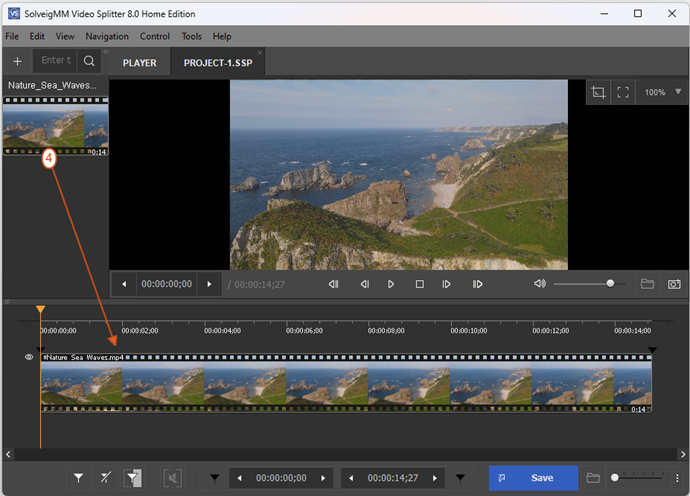Collapse media panel with double-chevron icon
690x496 pixels.
coord(106,51)
